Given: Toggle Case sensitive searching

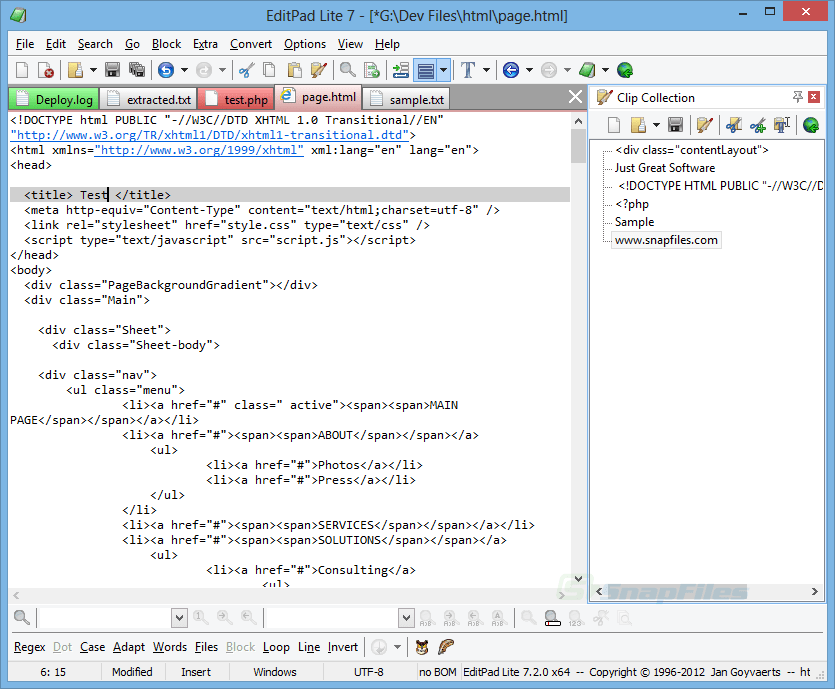Looking at the screenshot, I should point(92,647).
